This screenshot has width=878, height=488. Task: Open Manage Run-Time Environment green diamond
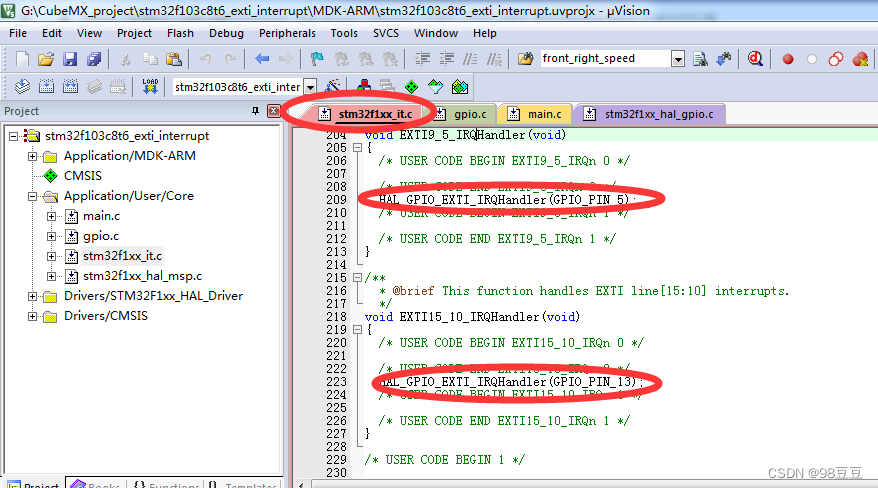click(412, 87)
